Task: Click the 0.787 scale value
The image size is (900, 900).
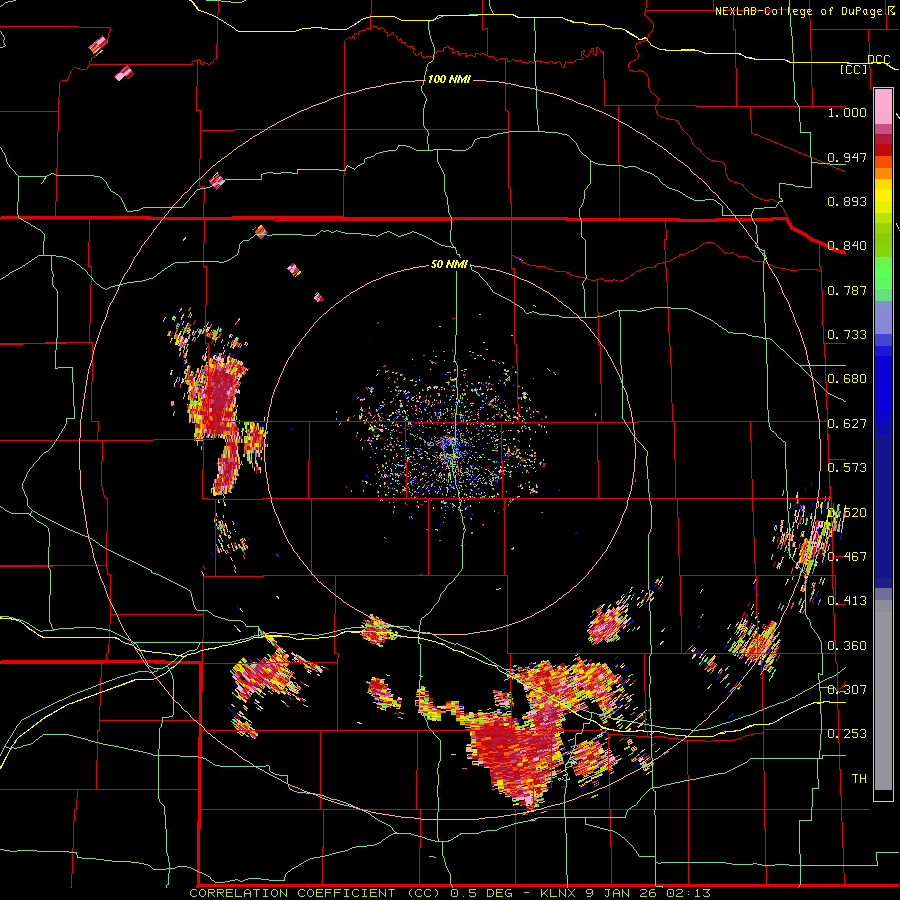Action: (847, 290)
